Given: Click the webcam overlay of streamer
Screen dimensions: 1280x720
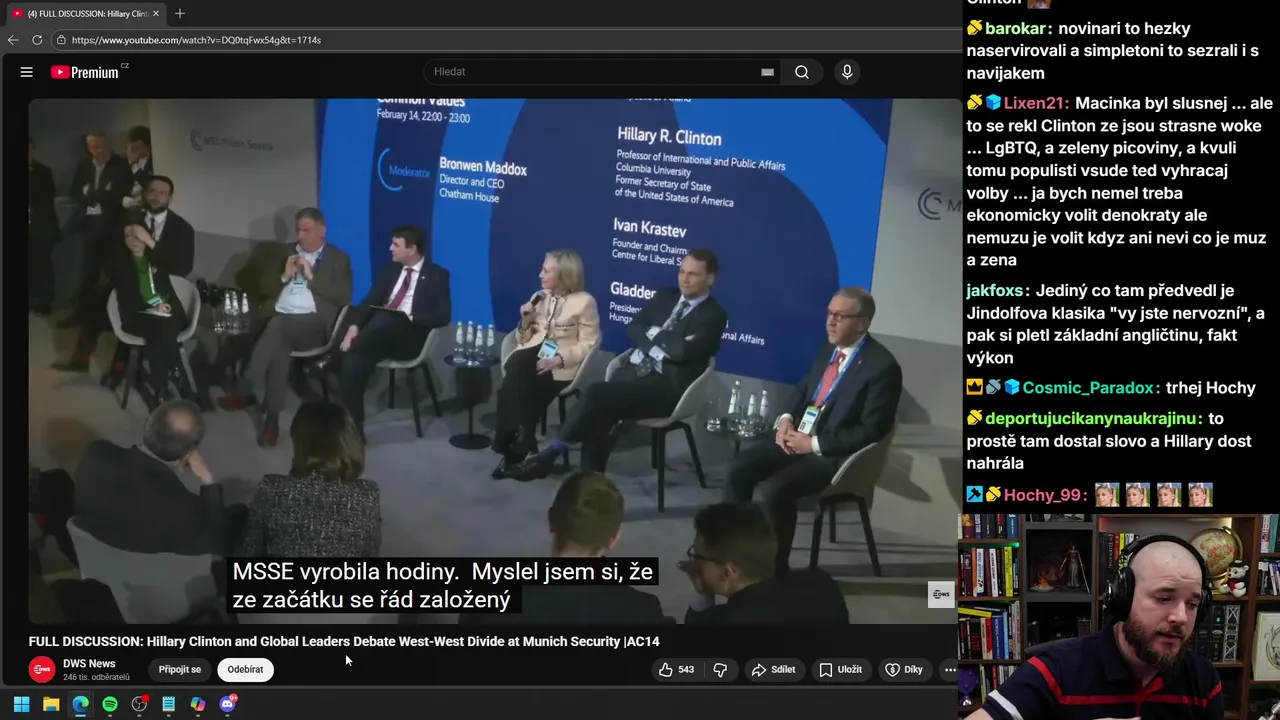Looking at the screenshot, I should [1120, 617].
